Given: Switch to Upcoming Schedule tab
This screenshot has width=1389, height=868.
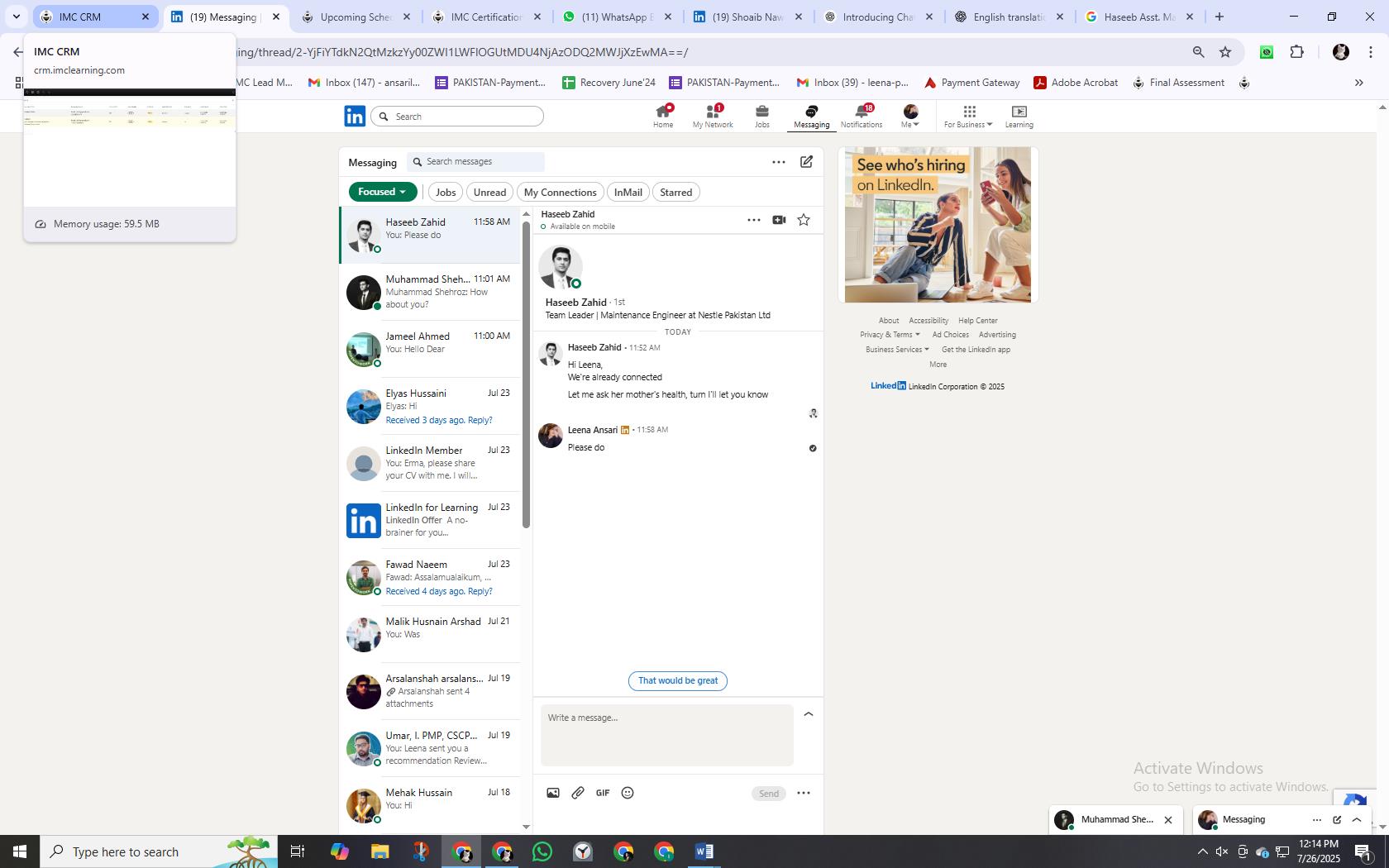Looking at the screenshot, I should tap(354, 17).
